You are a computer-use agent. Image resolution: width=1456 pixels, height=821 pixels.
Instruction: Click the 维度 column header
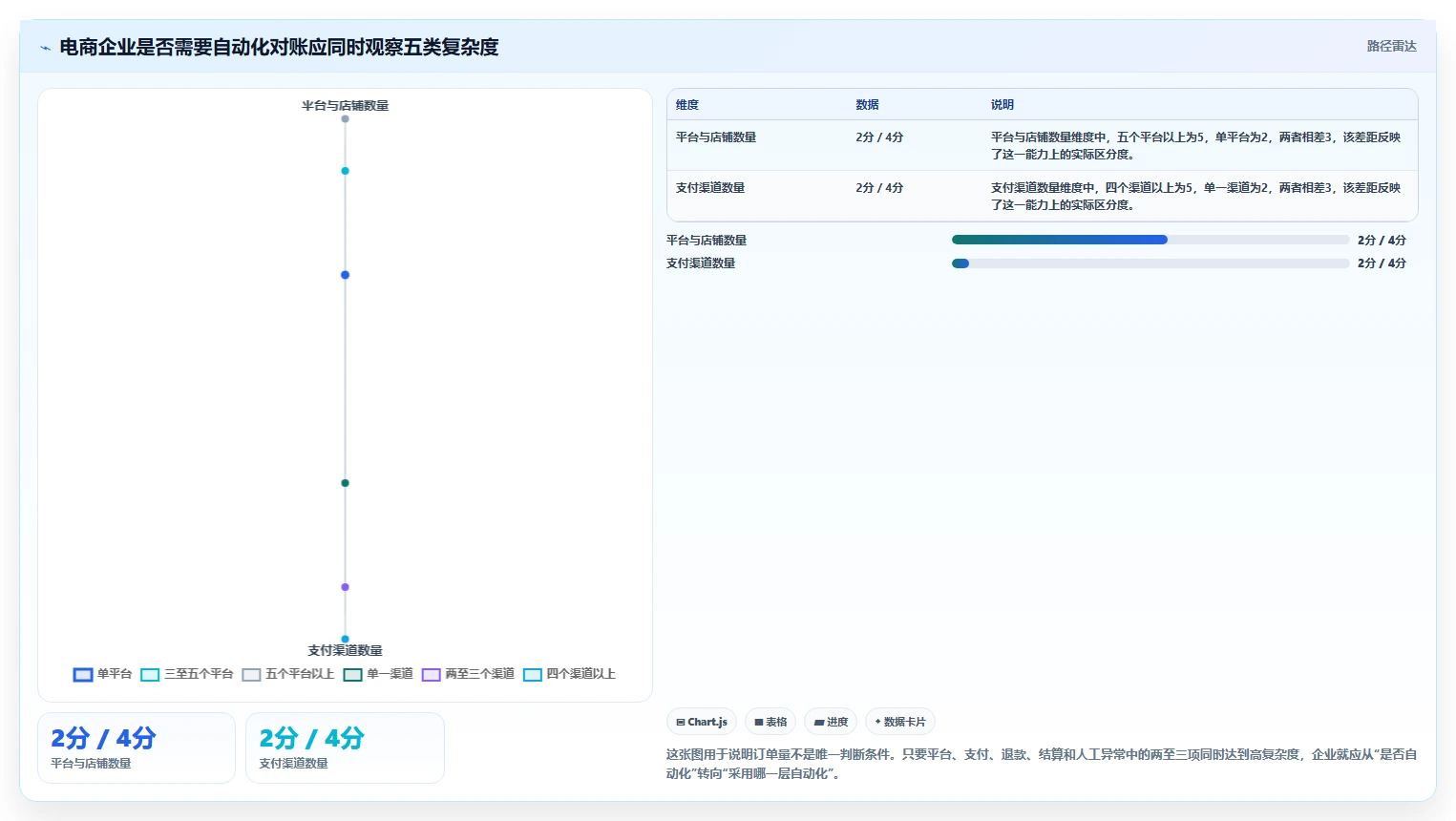[x=687, y=105]
